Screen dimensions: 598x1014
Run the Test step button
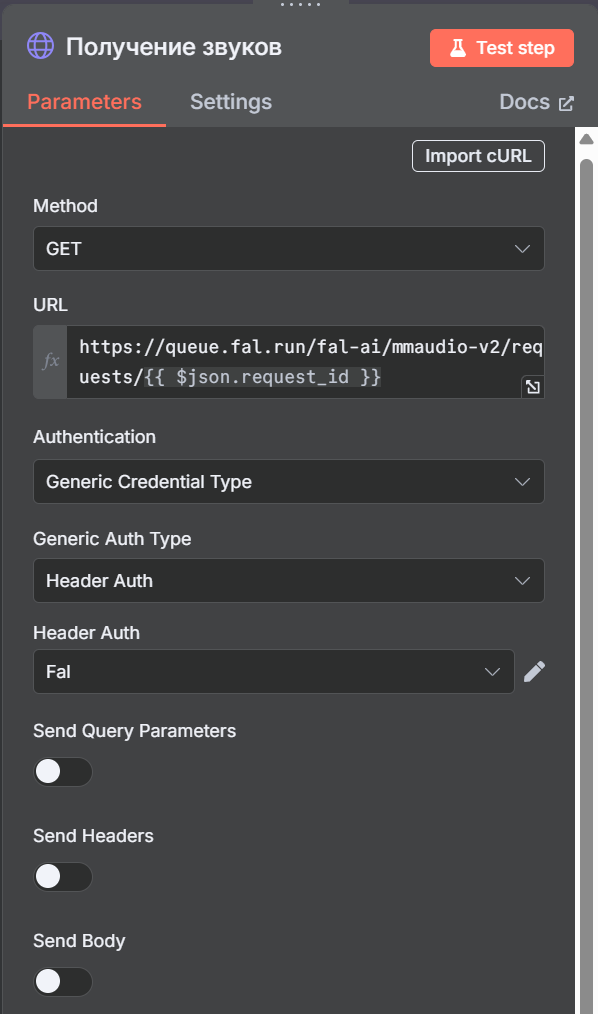[502, 48]
